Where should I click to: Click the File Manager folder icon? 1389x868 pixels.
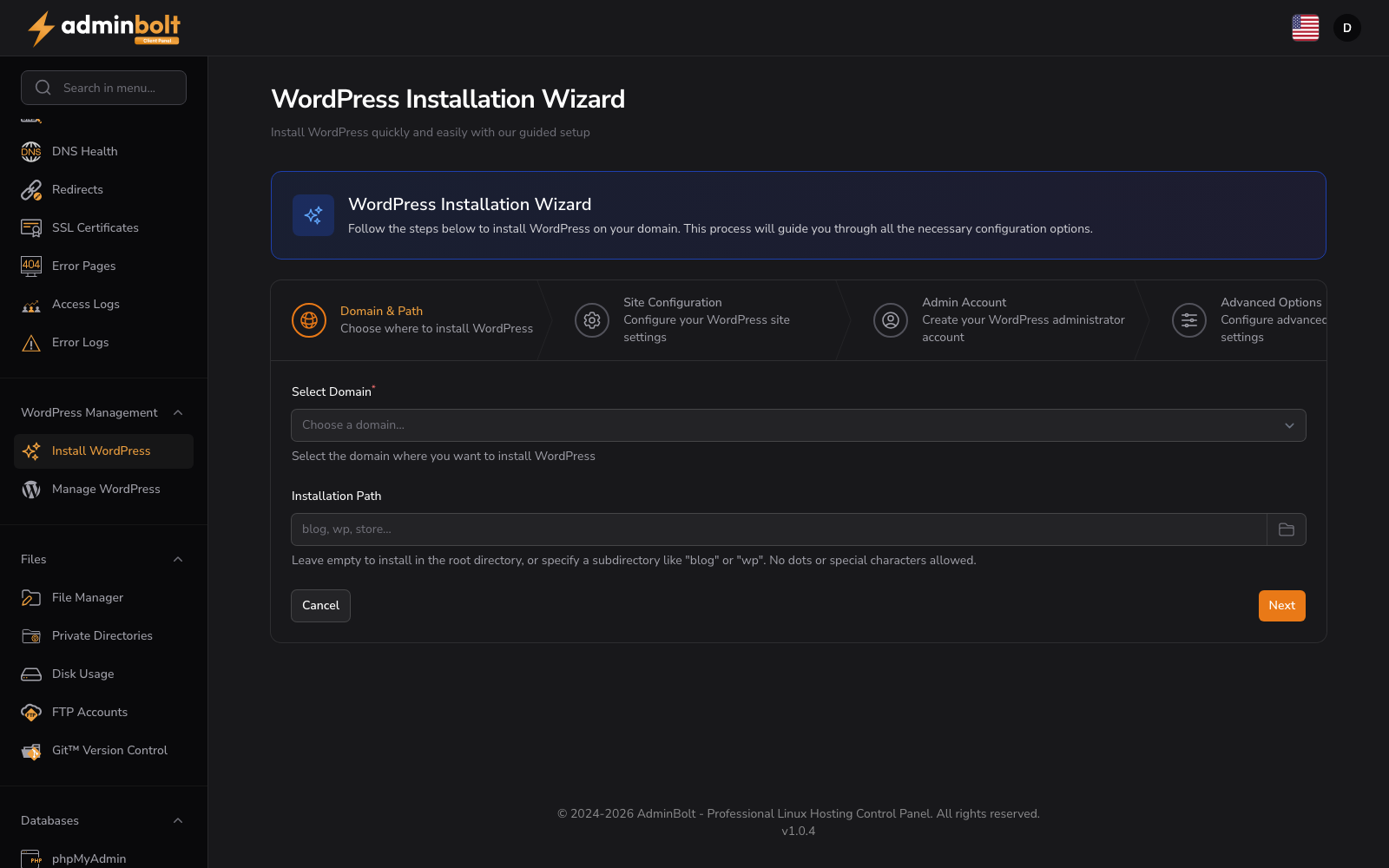31,597
